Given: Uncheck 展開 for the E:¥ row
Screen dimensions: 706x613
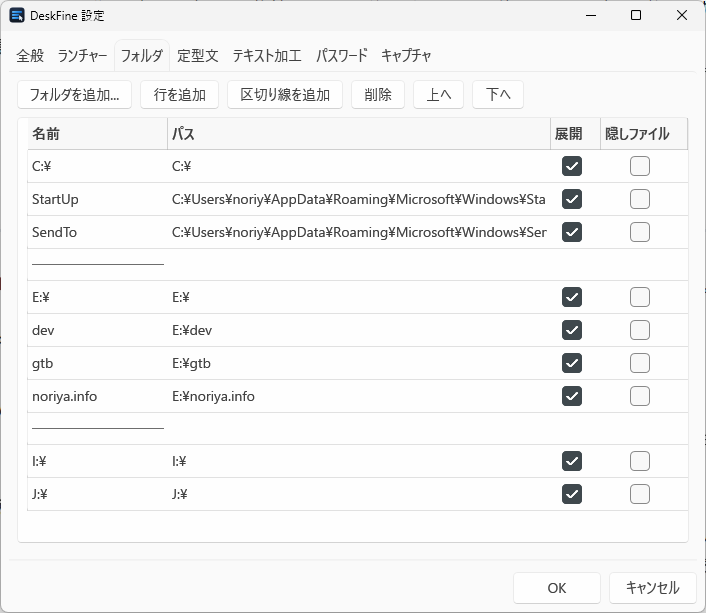Looking at the screenshot, I should click(572, 297).
